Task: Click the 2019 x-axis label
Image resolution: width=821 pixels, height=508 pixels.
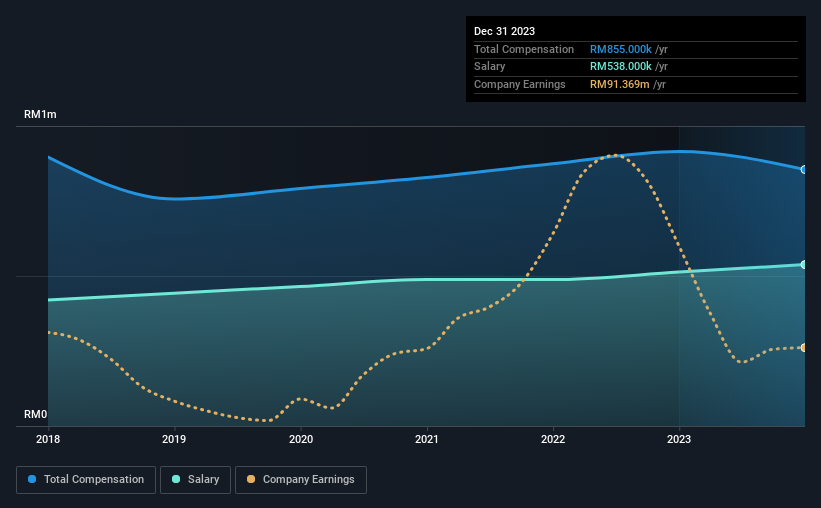Action: tap(174, 439)
